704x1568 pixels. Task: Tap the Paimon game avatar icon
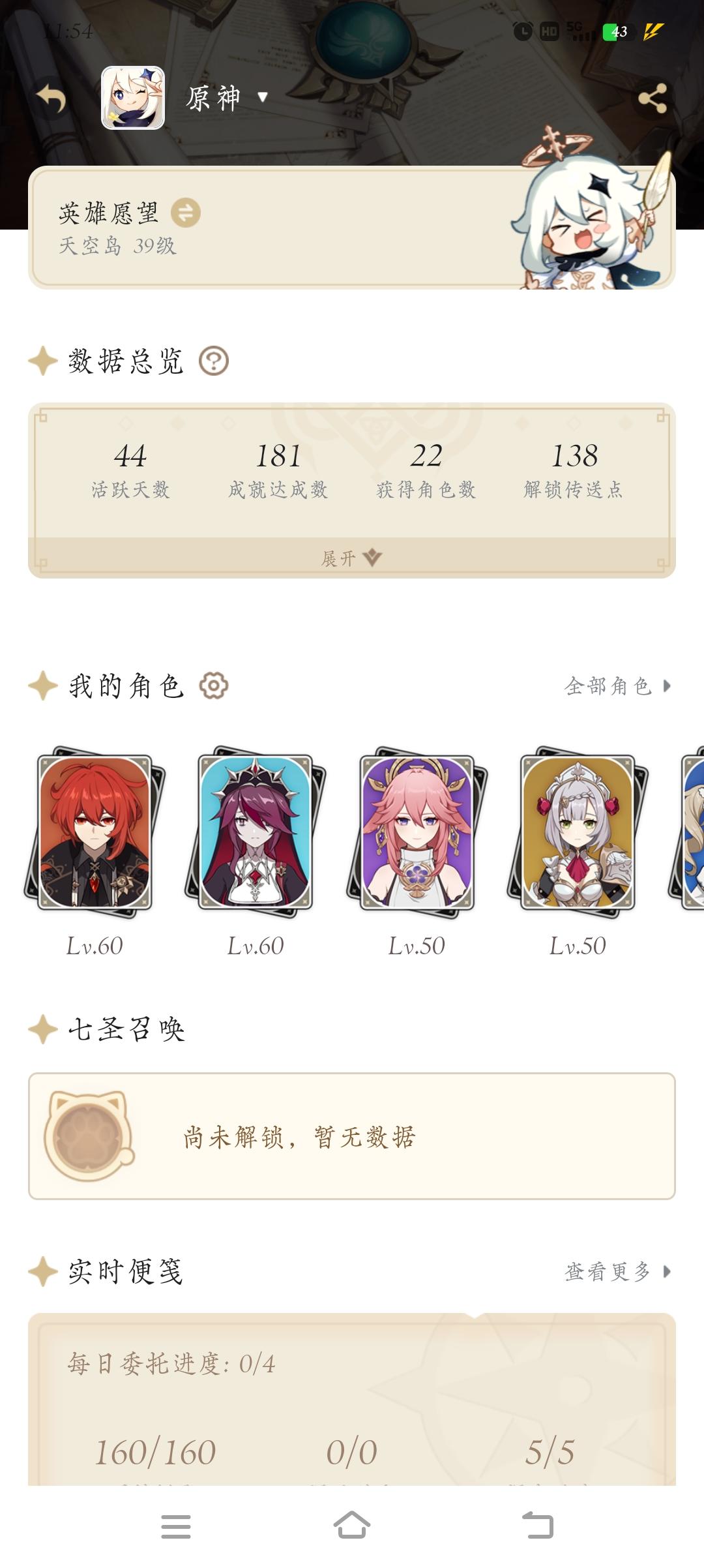[x=133, y=98]
